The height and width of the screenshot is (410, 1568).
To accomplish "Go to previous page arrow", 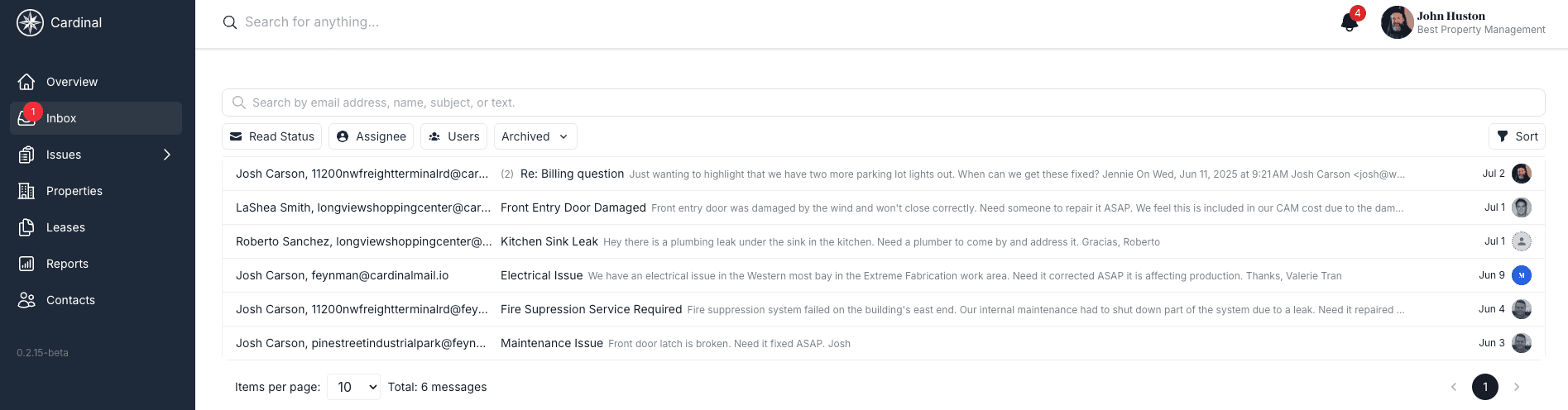I will coord(1454,387).
